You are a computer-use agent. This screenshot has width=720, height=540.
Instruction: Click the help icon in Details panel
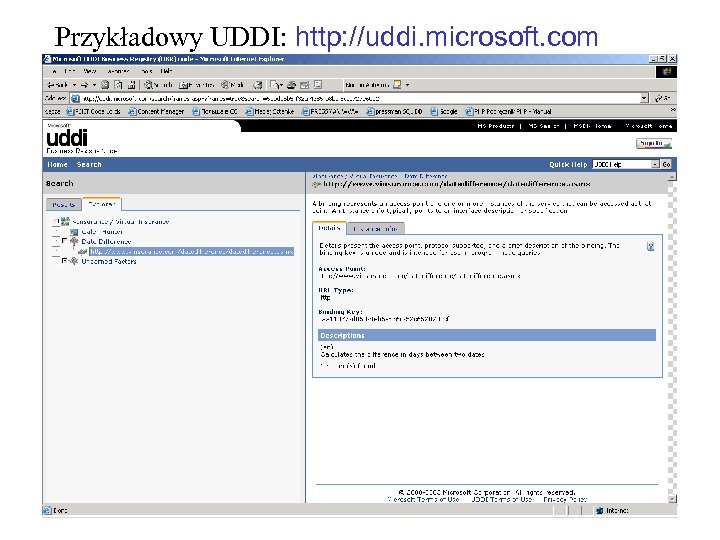(x=650, y=247)
